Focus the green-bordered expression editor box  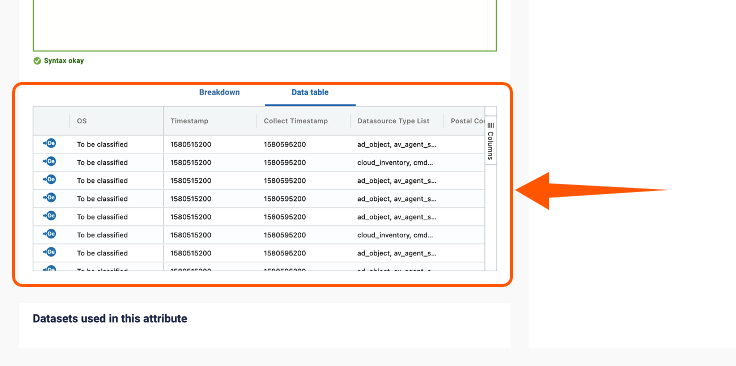pyautogui.click(x=265, y=25)
